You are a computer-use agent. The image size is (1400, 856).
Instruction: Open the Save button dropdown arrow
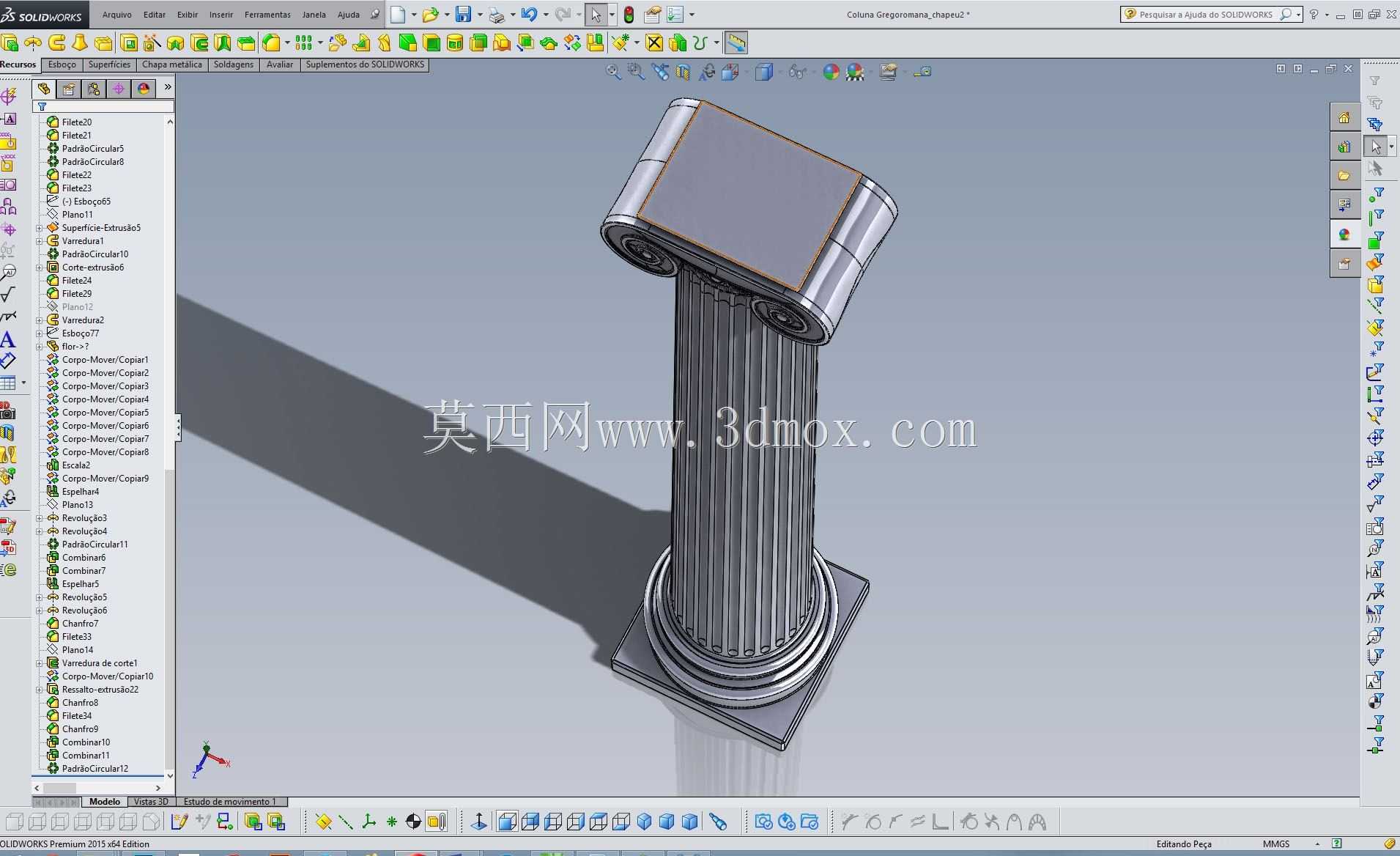click(480, 15)
